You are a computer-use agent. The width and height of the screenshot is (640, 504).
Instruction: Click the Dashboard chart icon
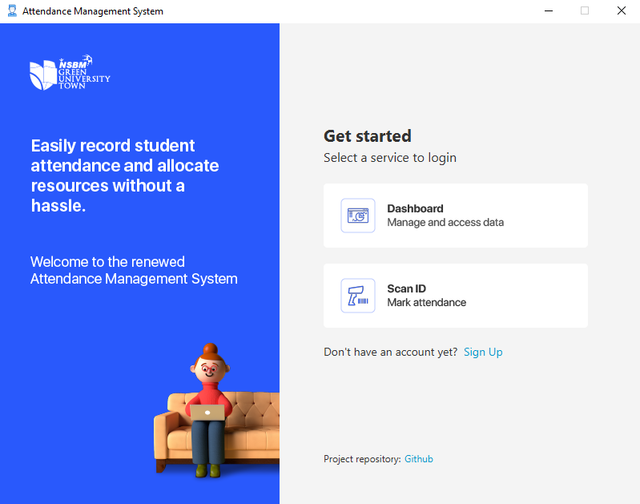[x=358, y=215]
